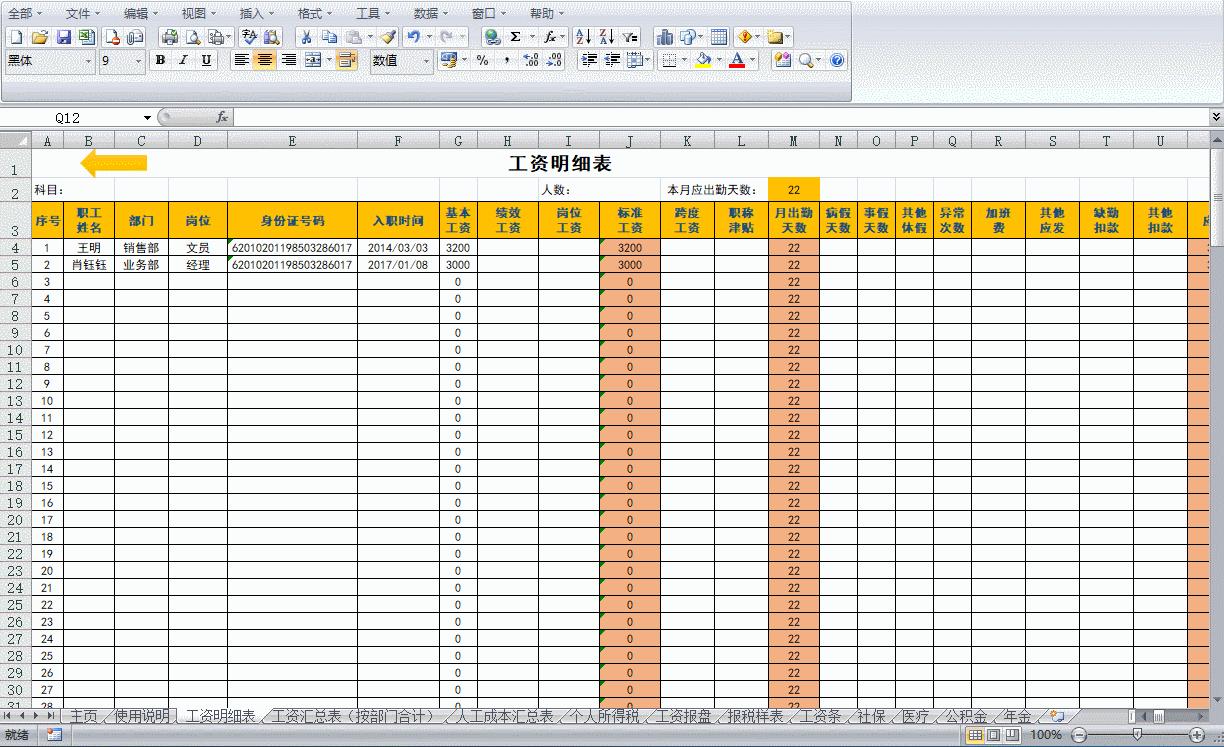Open the Chart Wizard icon
Viewport: 1224px width, 747px height.
663,36
